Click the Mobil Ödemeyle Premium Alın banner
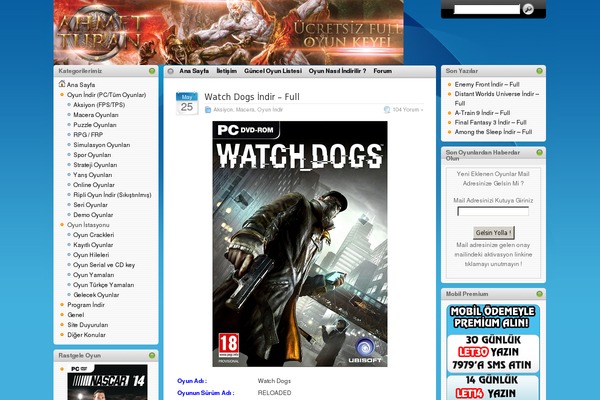 pos(493,352)
